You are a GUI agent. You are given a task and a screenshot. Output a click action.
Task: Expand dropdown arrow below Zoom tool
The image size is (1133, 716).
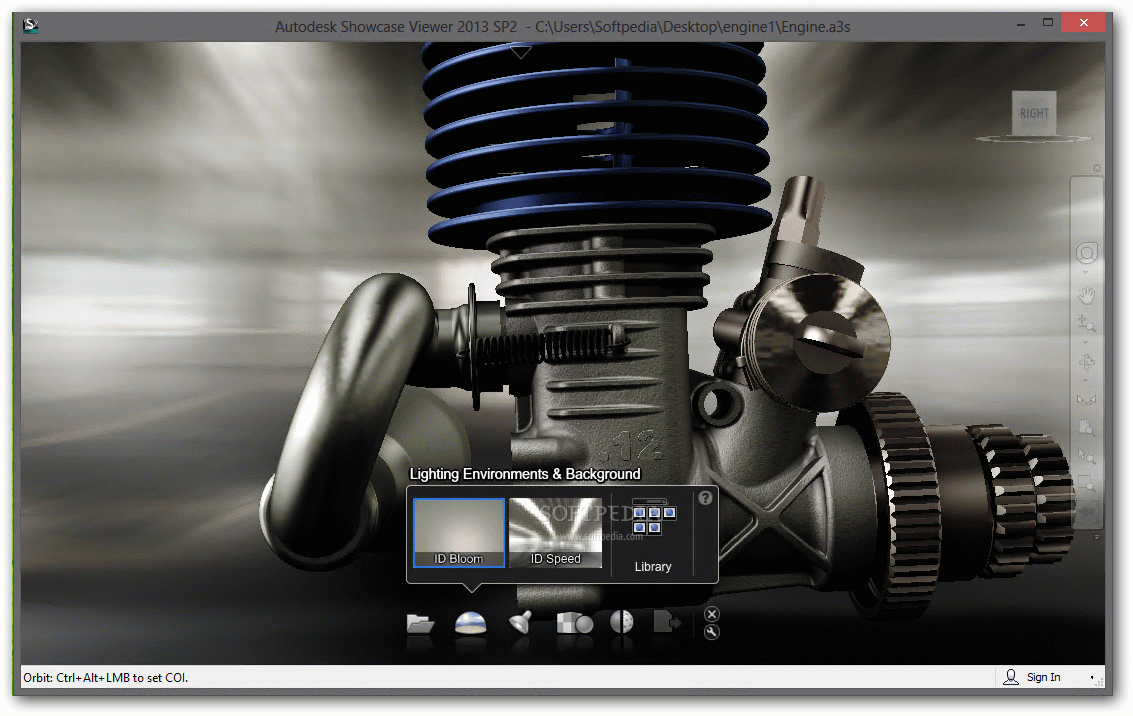click(x=1086, y=342)
